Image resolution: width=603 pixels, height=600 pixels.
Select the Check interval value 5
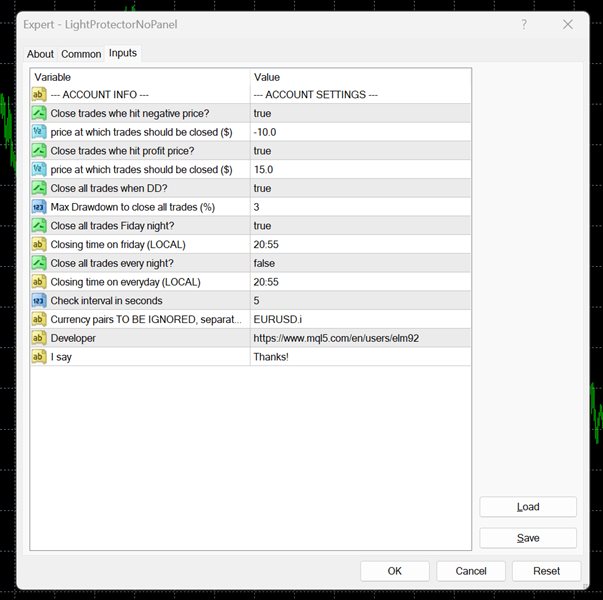tap(360, 301)
